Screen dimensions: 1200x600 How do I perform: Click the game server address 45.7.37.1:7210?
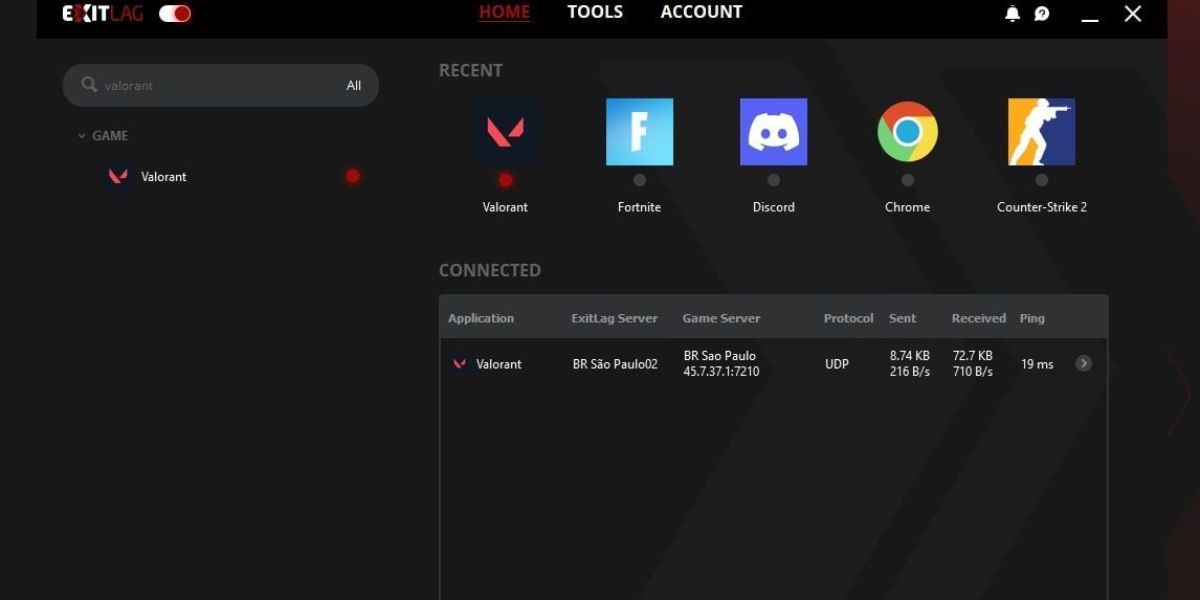[722, 372]
